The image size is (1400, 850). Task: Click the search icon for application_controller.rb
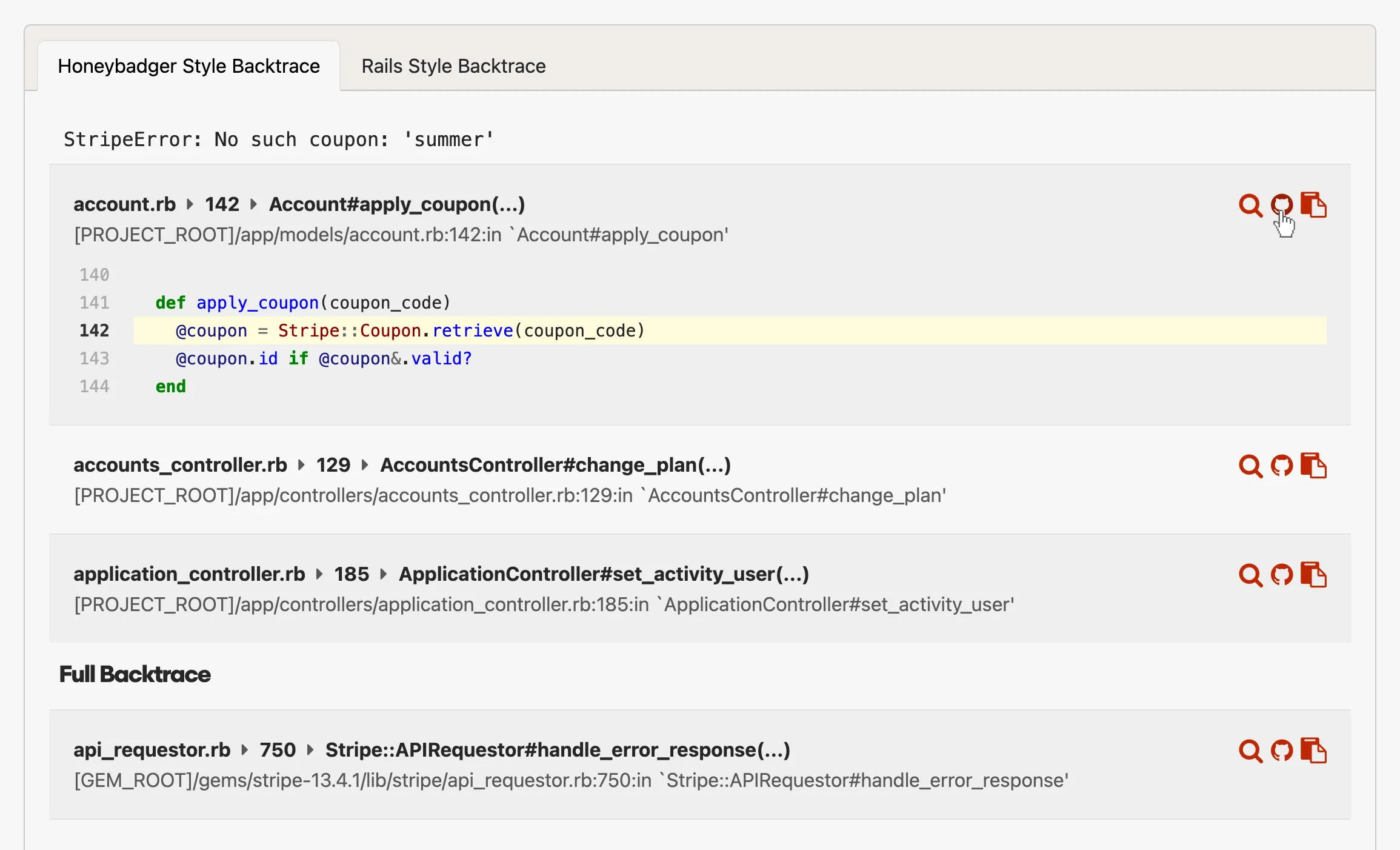tap(1249, 576)
